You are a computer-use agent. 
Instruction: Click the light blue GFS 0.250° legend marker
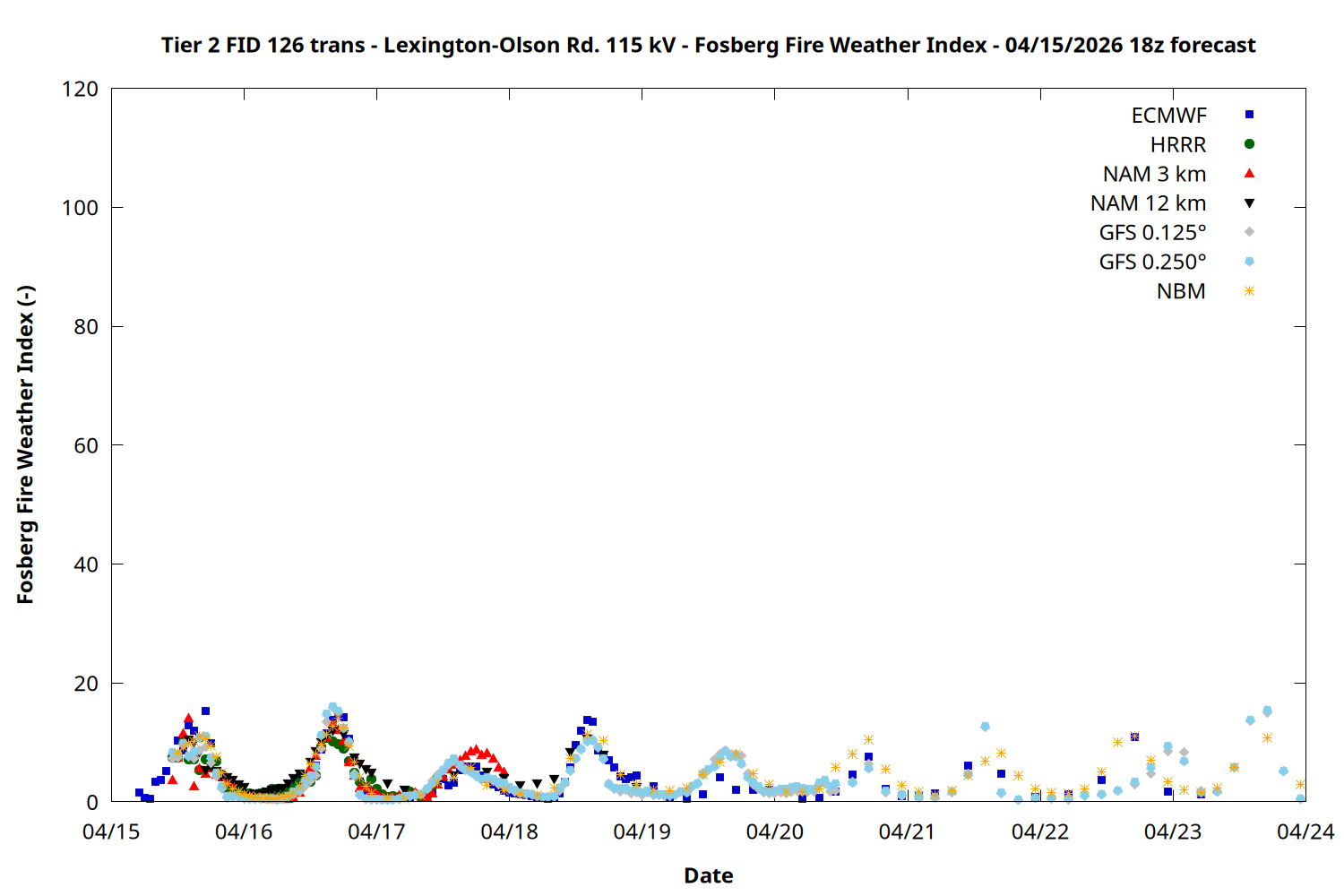click(1249, 262)
